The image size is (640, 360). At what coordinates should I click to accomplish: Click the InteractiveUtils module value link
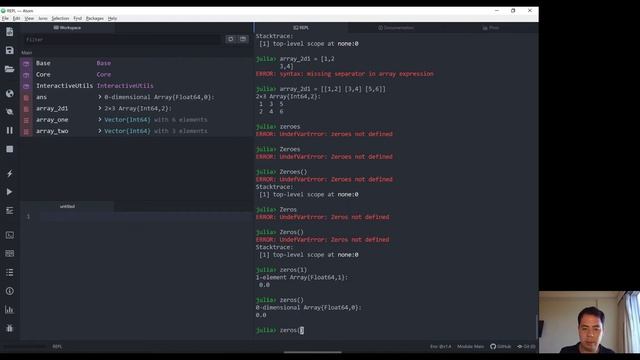click(x=125, y=86)
